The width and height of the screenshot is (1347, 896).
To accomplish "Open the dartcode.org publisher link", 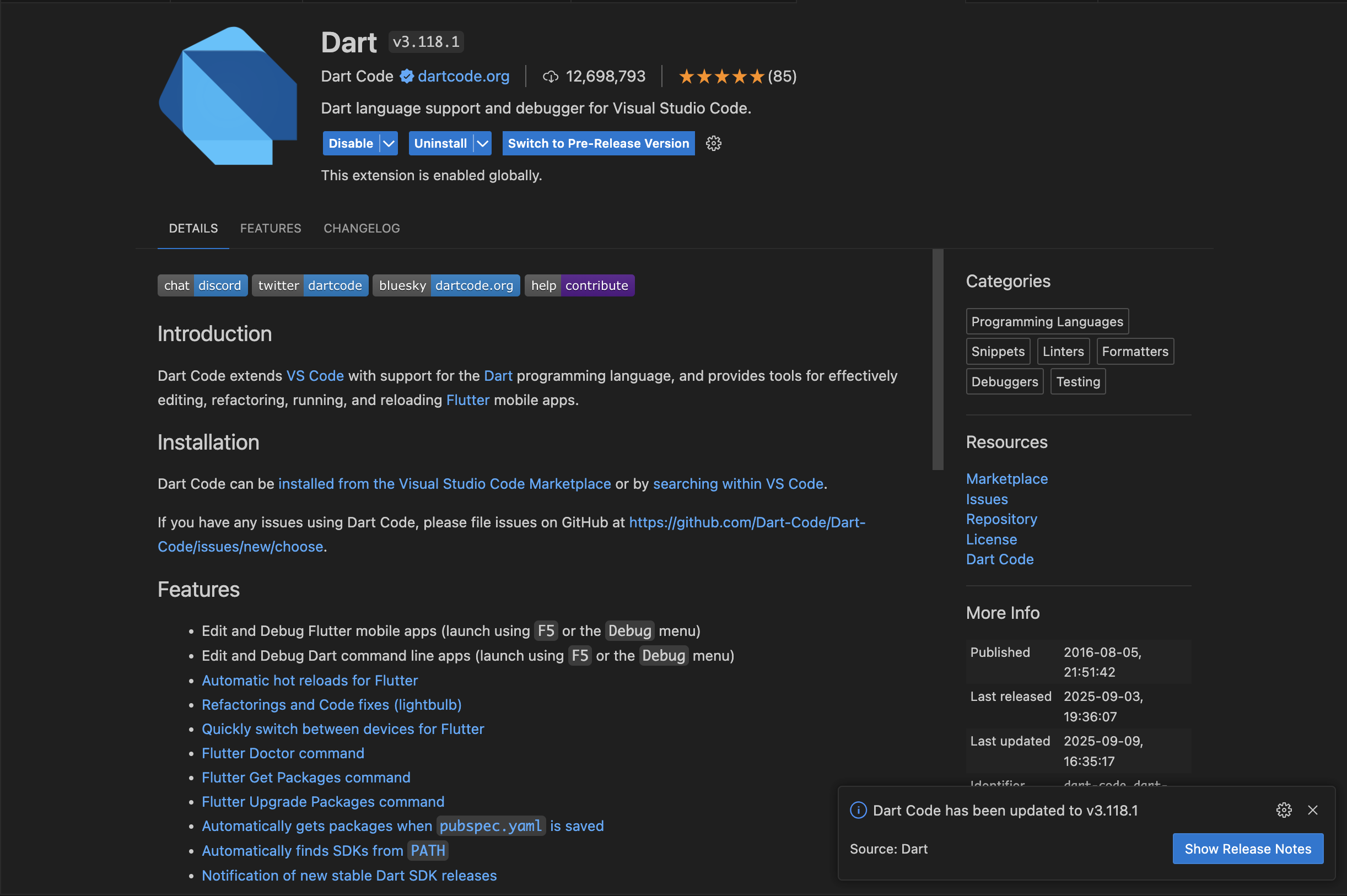I will click(463, 76).
